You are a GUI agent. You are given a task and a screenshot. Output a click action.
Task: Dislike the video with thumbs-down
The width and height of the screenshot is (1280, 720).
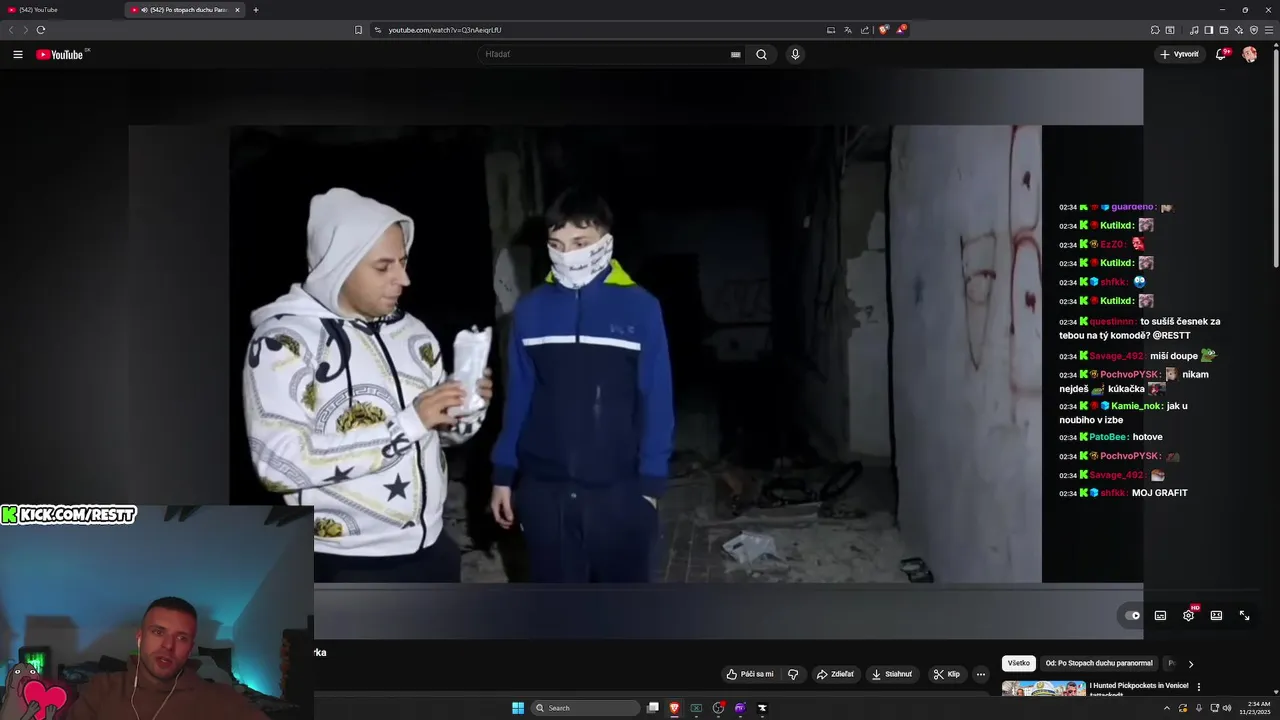[793, 674]
